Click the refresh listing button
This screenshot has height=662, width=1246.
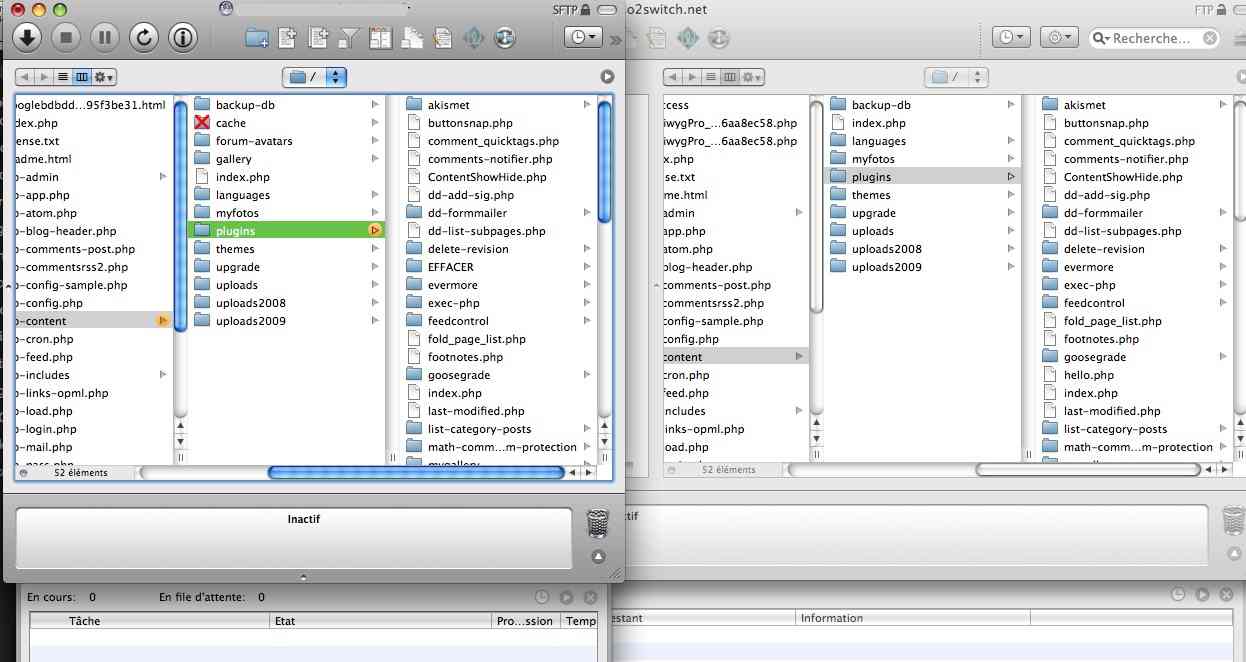coord(144,38)
